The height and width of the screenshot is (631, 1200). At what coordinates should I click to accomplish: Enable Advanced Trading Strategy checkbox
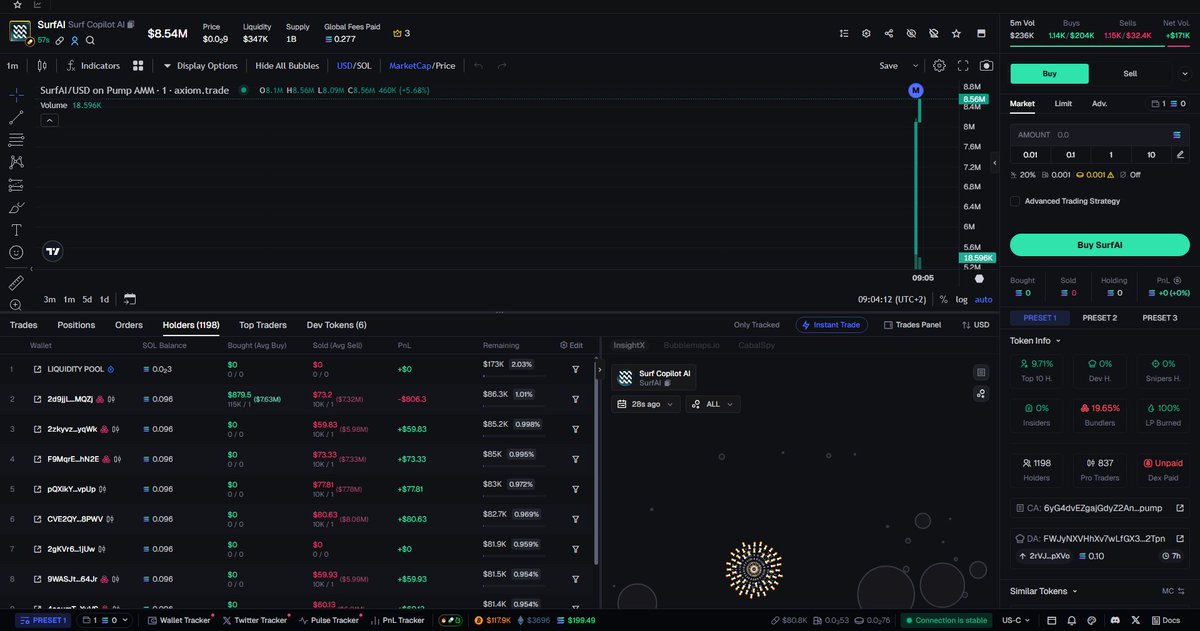click(x=1015, y=201)
